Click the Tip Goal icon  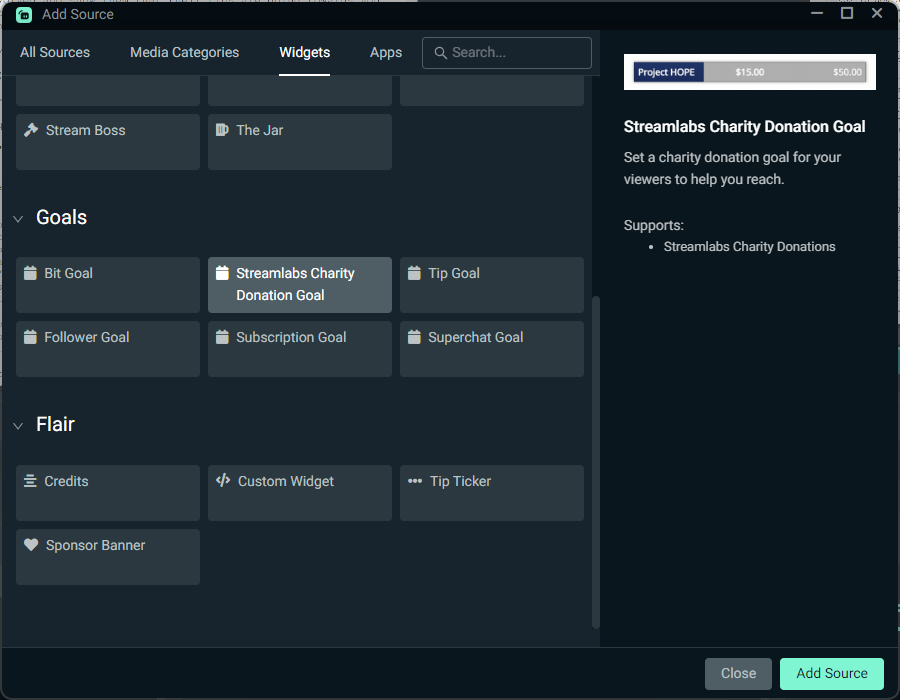[x=415, y=272]
